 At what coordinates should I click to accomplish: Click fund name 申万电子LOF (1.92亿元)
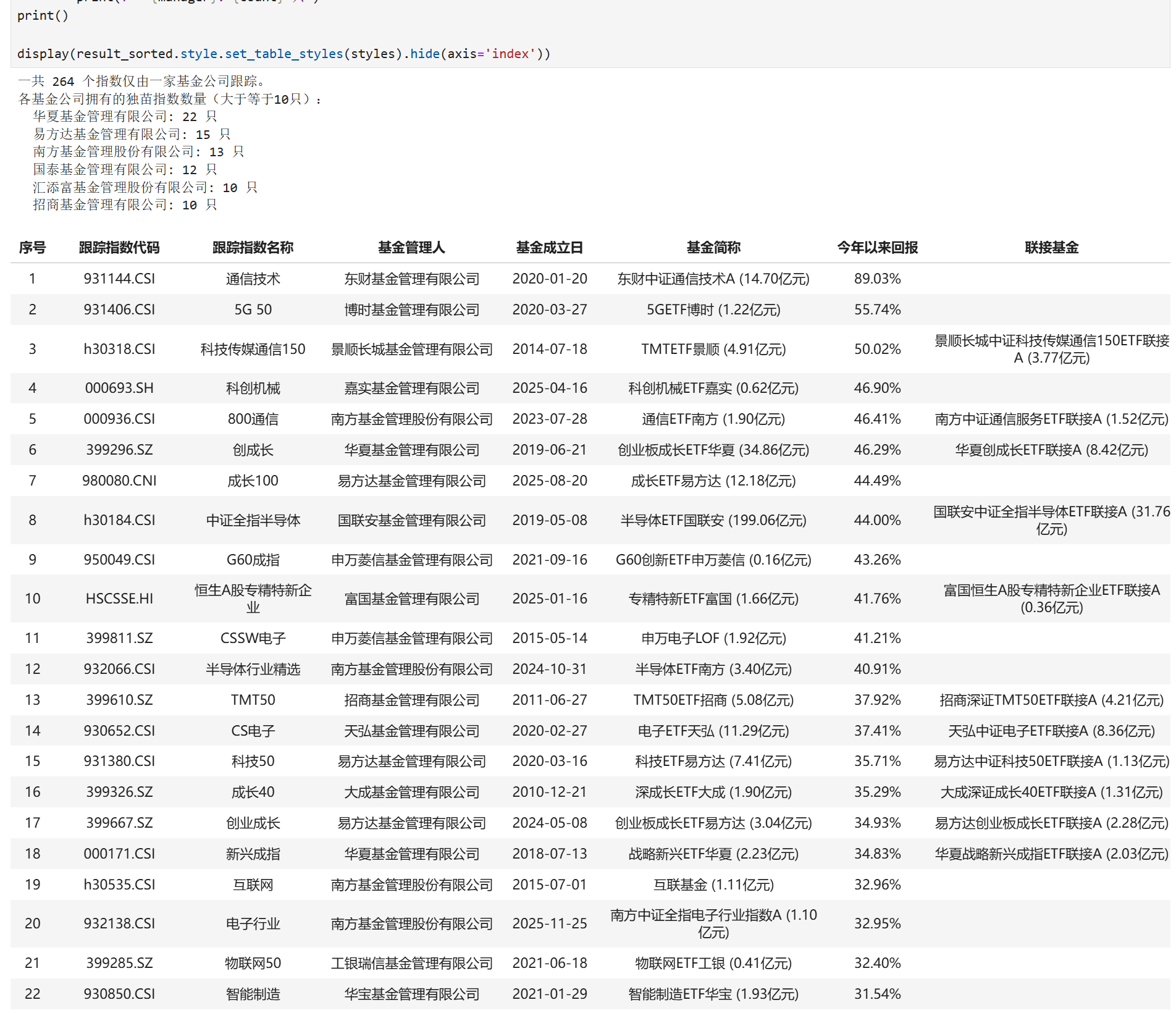click(713, 638)
